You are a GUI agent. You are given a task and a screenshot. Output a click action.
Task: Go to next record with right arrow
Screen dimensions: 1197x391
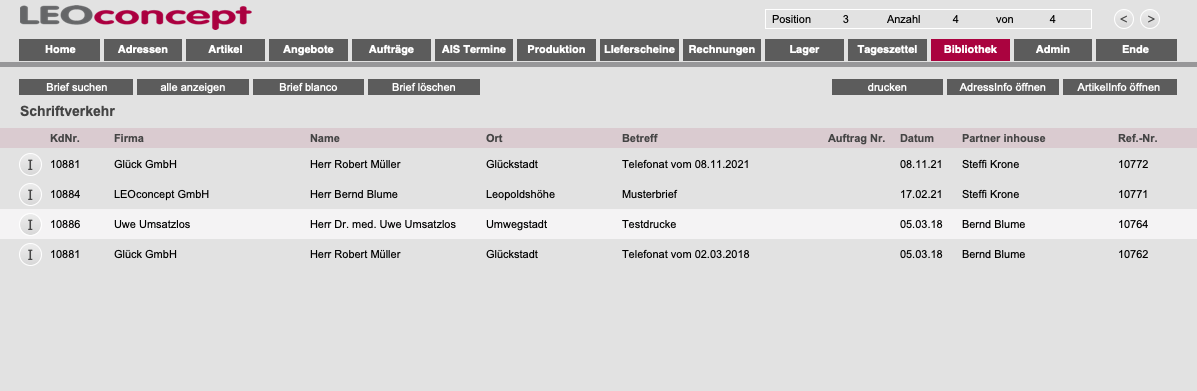coord(1150,19)
